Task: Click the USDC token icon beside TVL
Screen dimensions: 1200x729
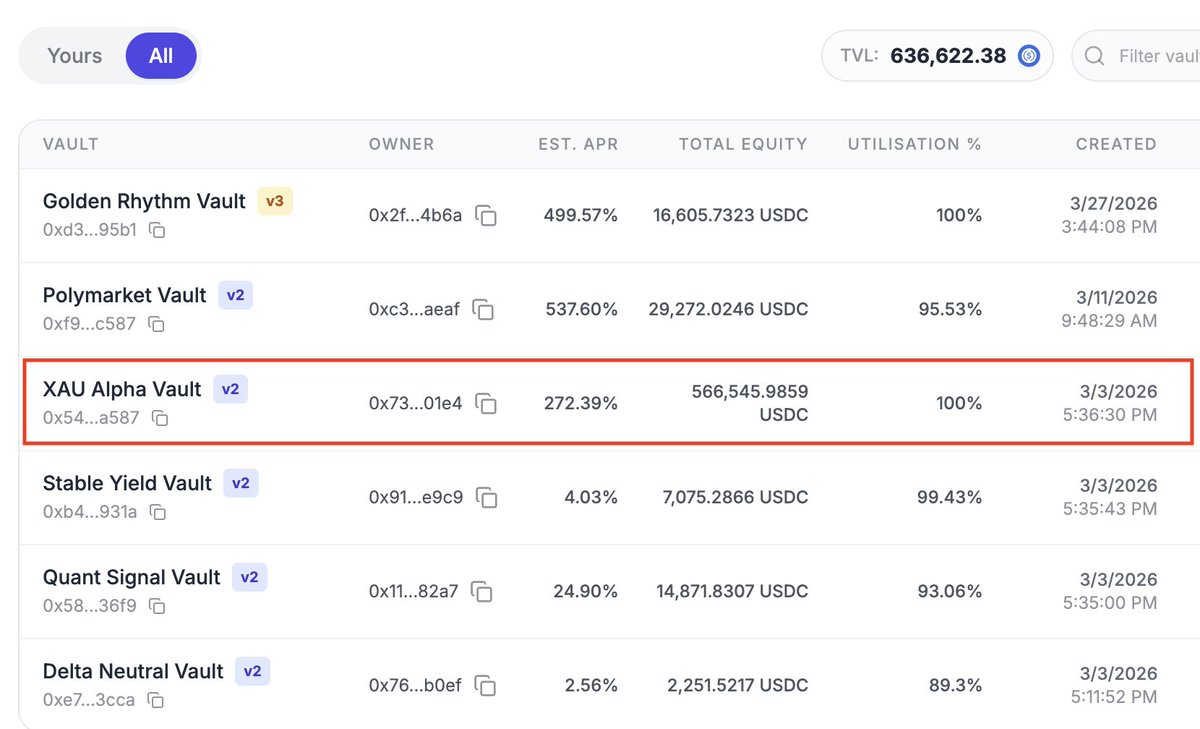Action: [x=1029, y=56]
